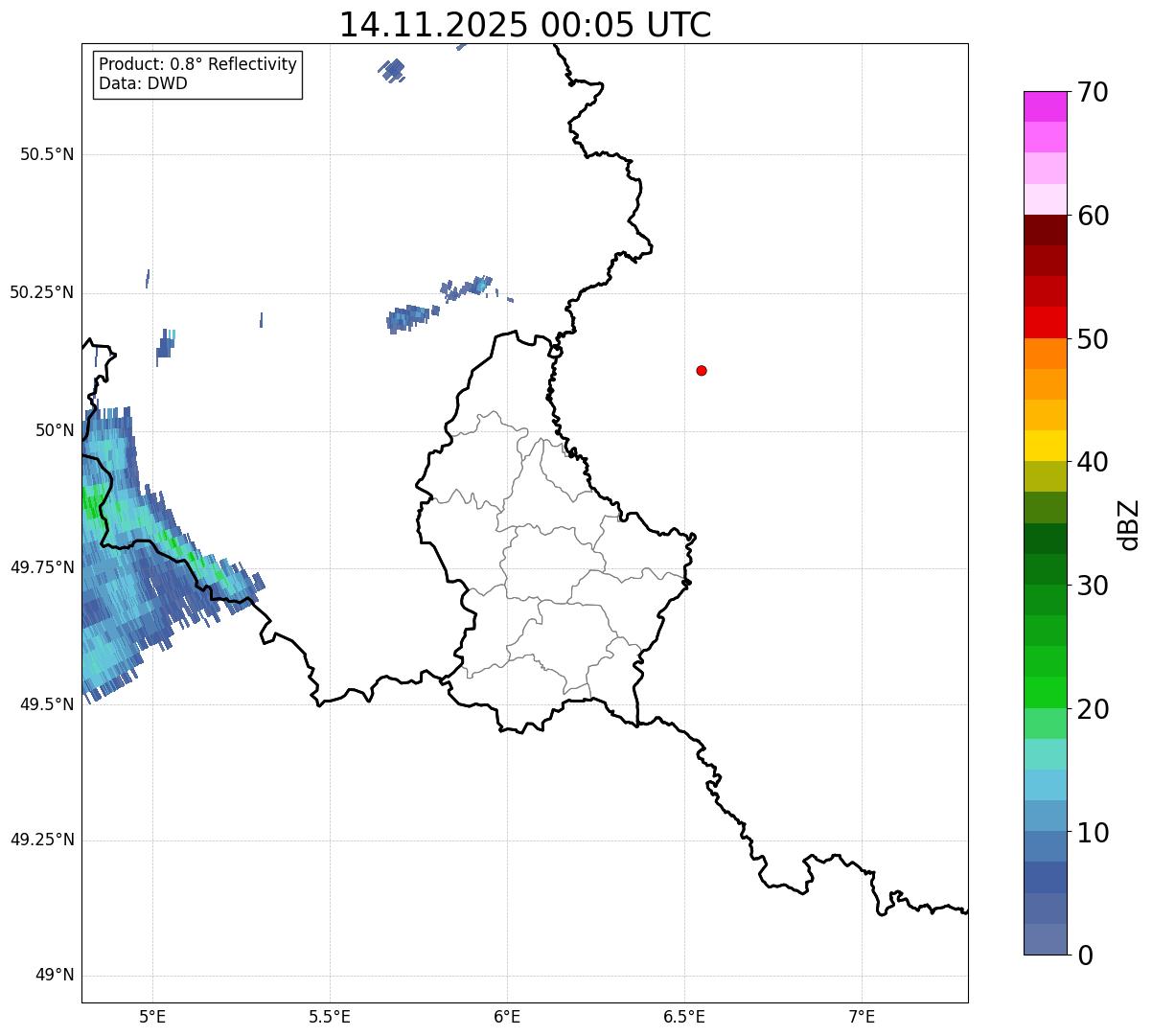Click the 49.5°N latitude label

[47, 703]
